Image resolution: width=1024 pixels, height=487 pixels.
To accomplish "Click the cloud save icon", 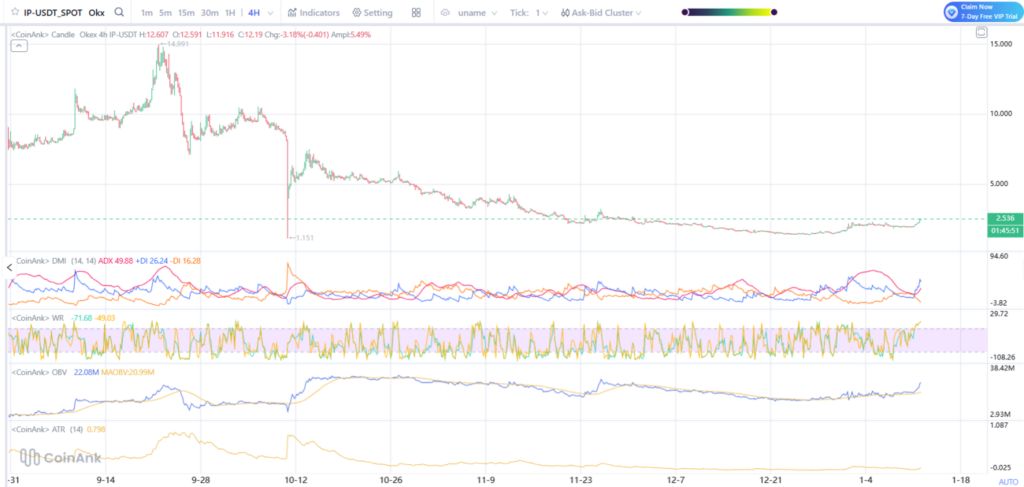I will pyautogui.click(x=445, y=12).
